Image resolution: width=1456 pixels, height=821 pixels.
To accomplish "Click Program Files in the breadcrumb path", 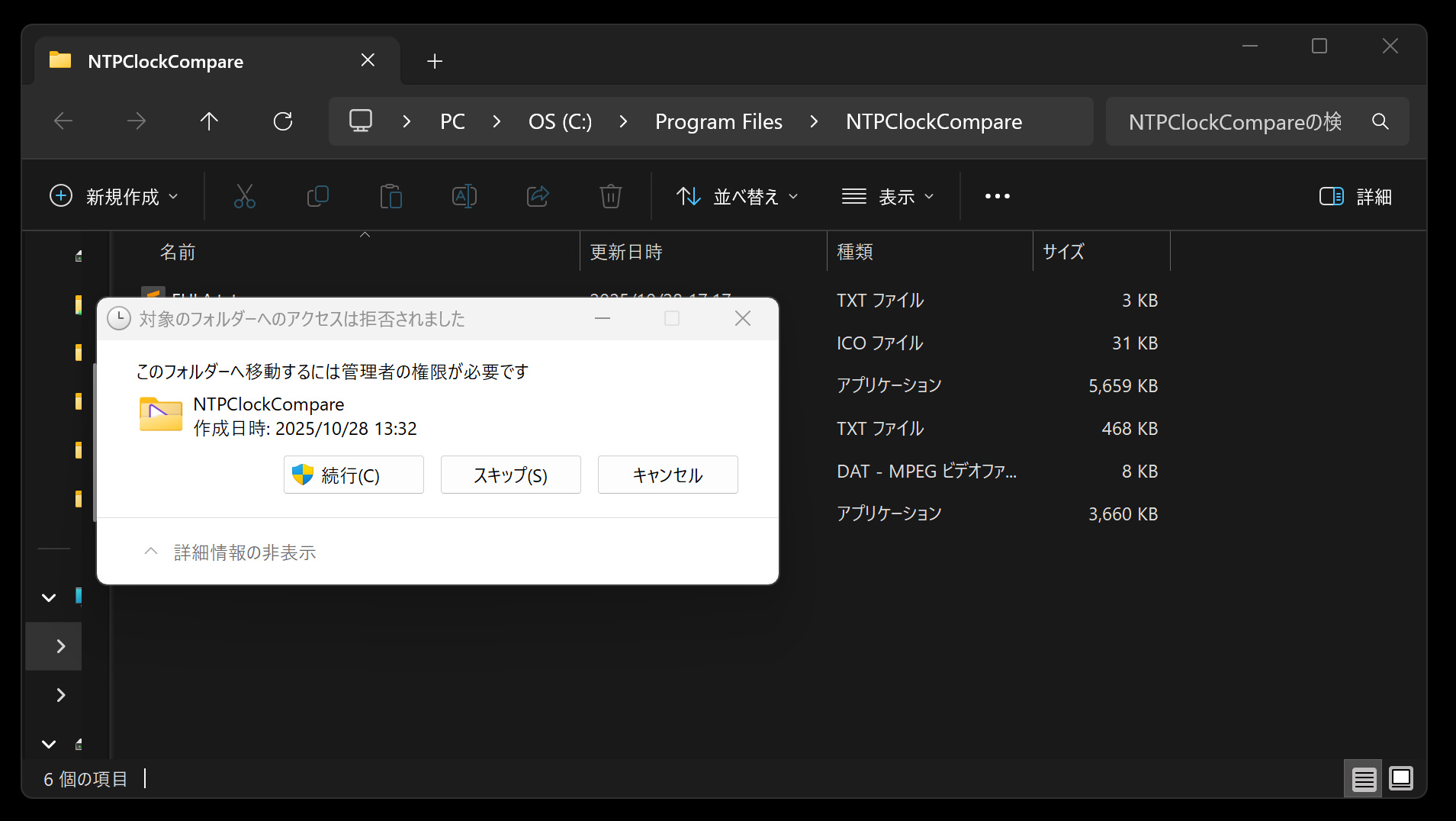I will pyautogui.click(x=718, y=121).
